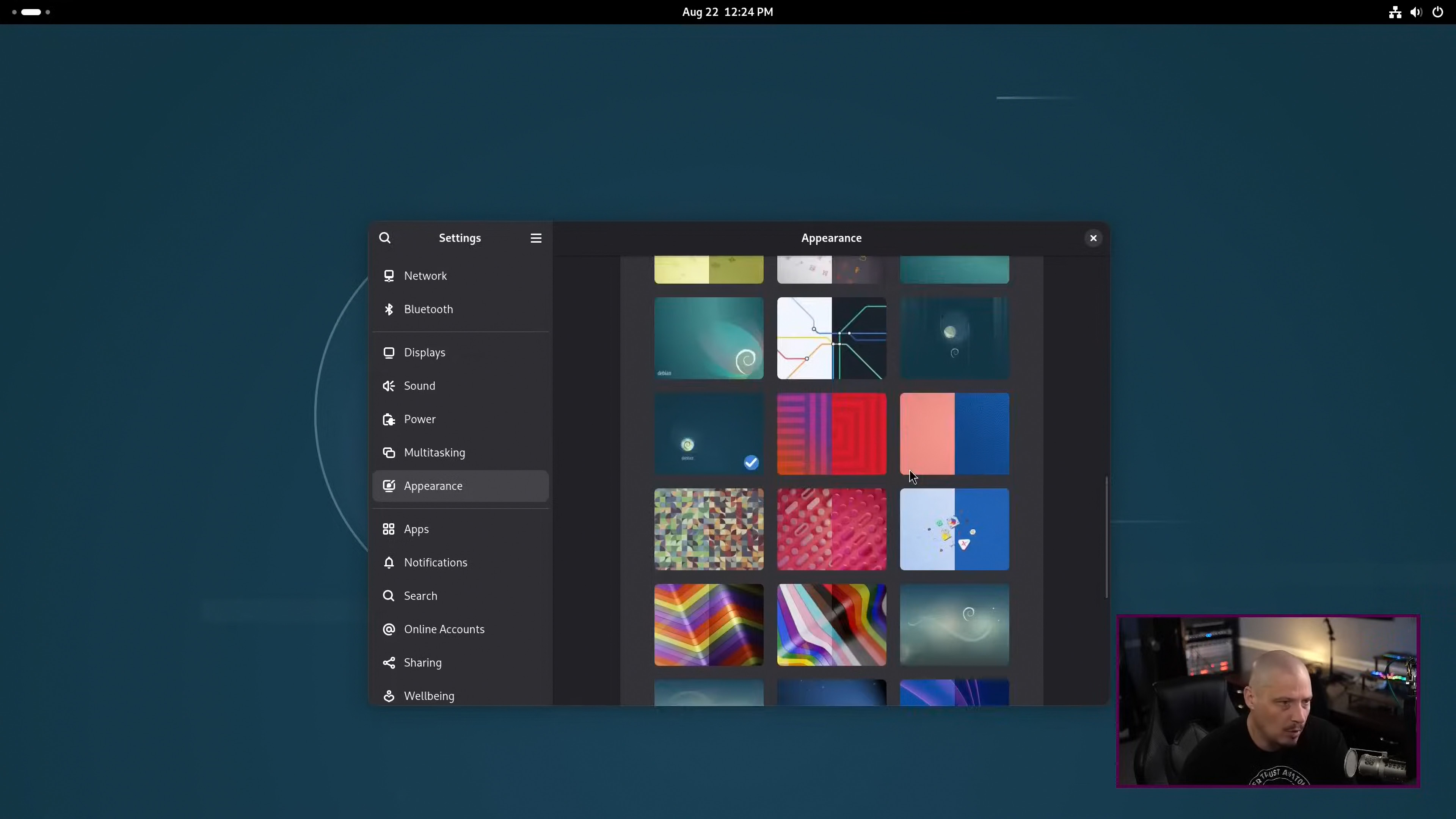Switch to the Power panel
The image size is (1456, 819).
click(461, 419)
